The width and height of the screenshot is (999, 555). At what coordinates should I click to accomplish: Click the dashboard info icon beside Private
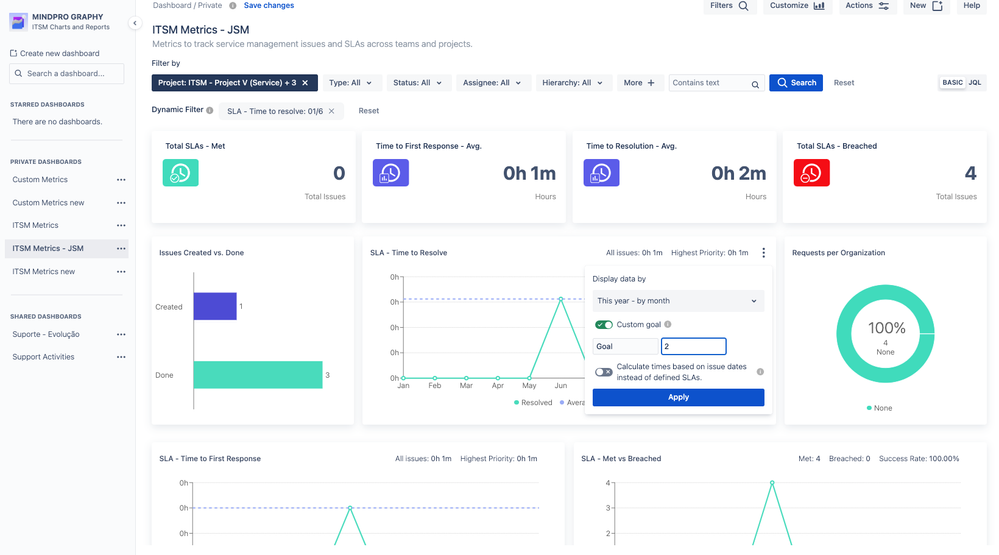click(233, 6)
